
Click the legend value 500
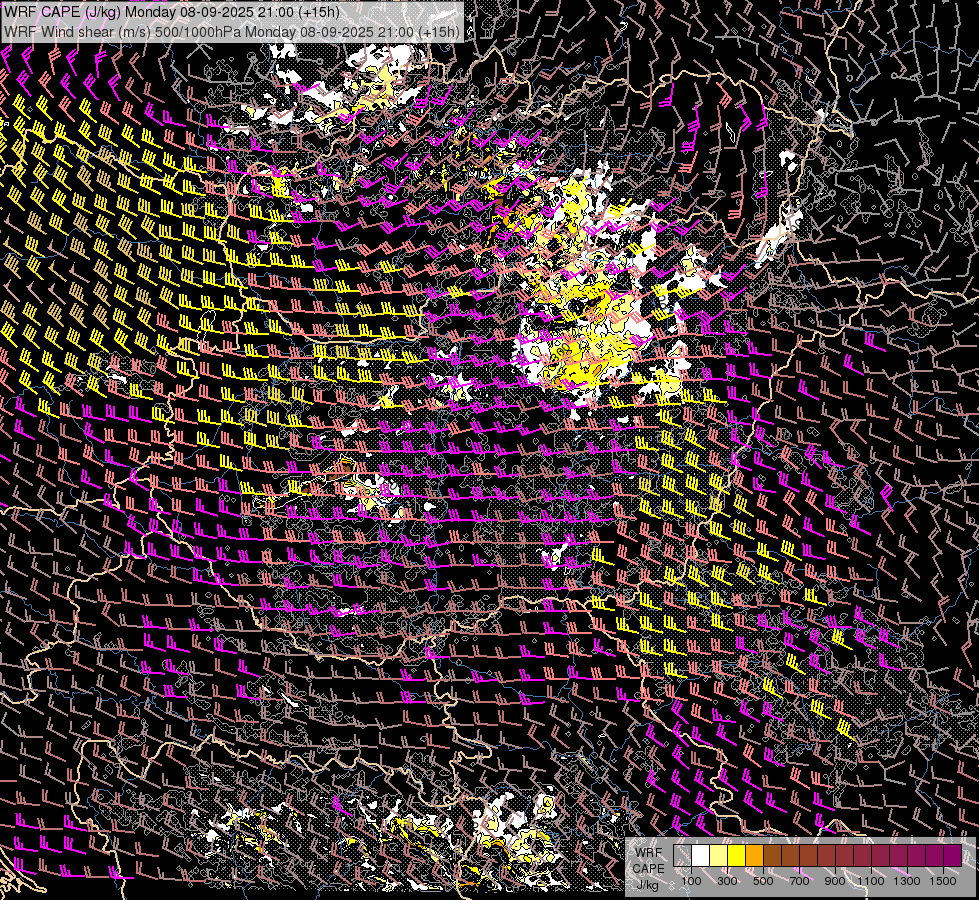point(763,881)
